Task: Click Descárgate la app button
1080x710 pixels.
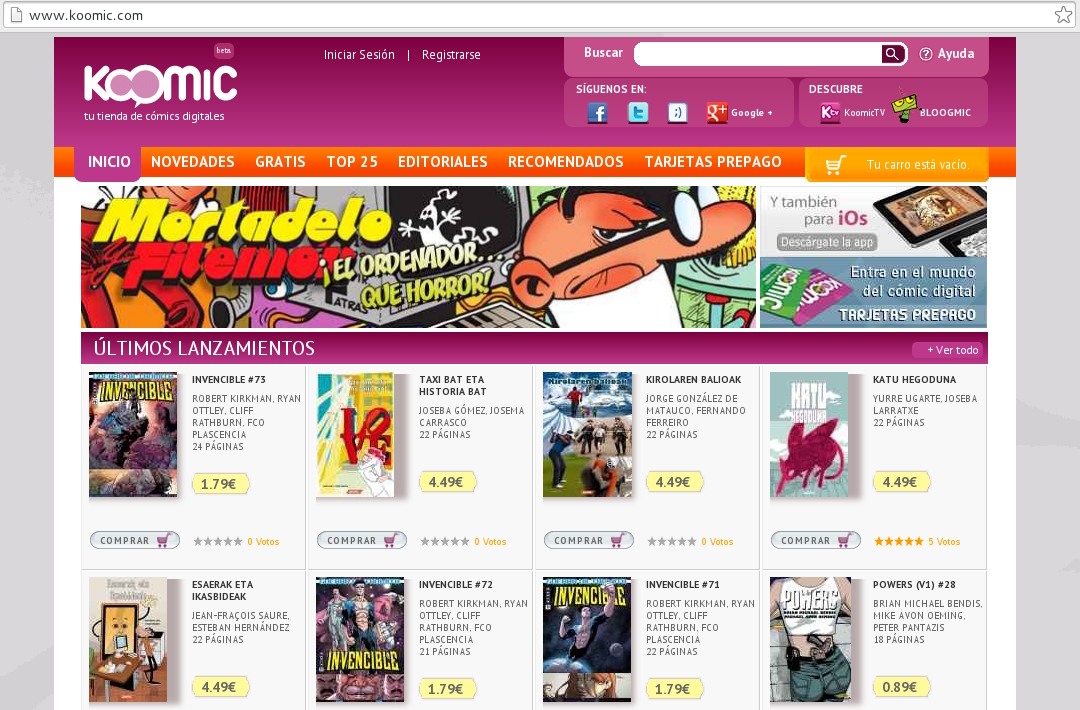Action: coord(827,242)
